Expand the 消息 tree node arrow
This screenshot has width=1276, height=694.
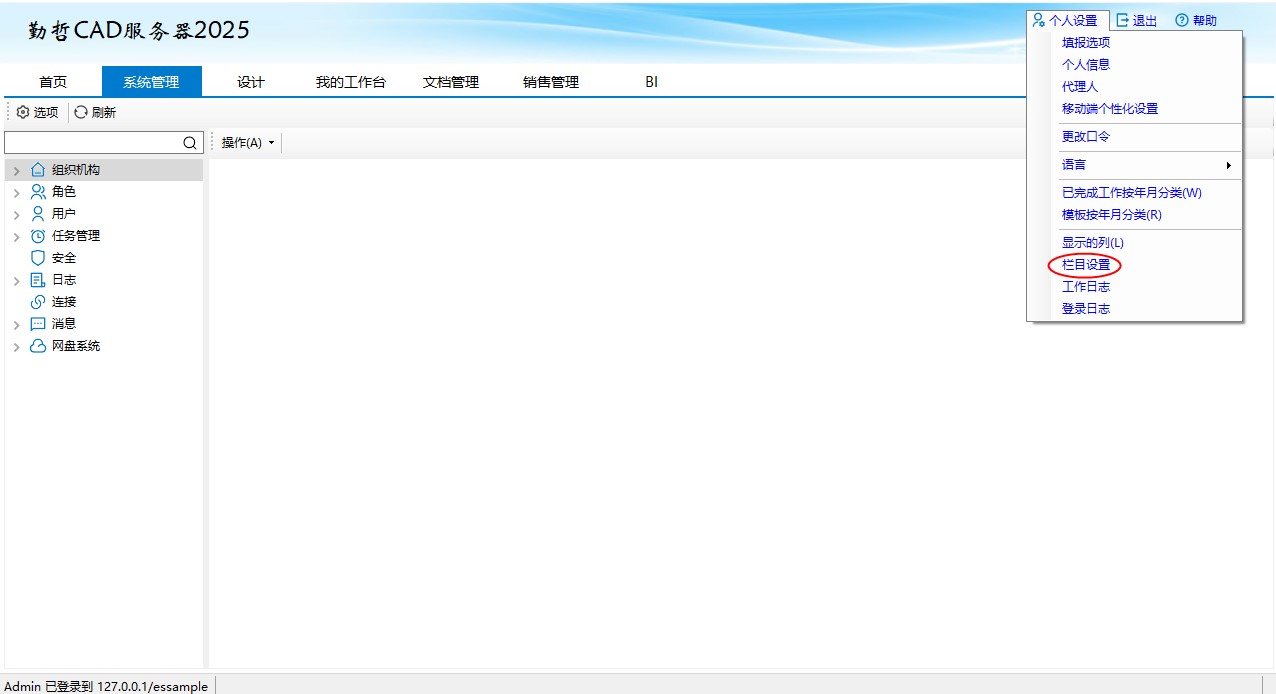coord(16,324)
